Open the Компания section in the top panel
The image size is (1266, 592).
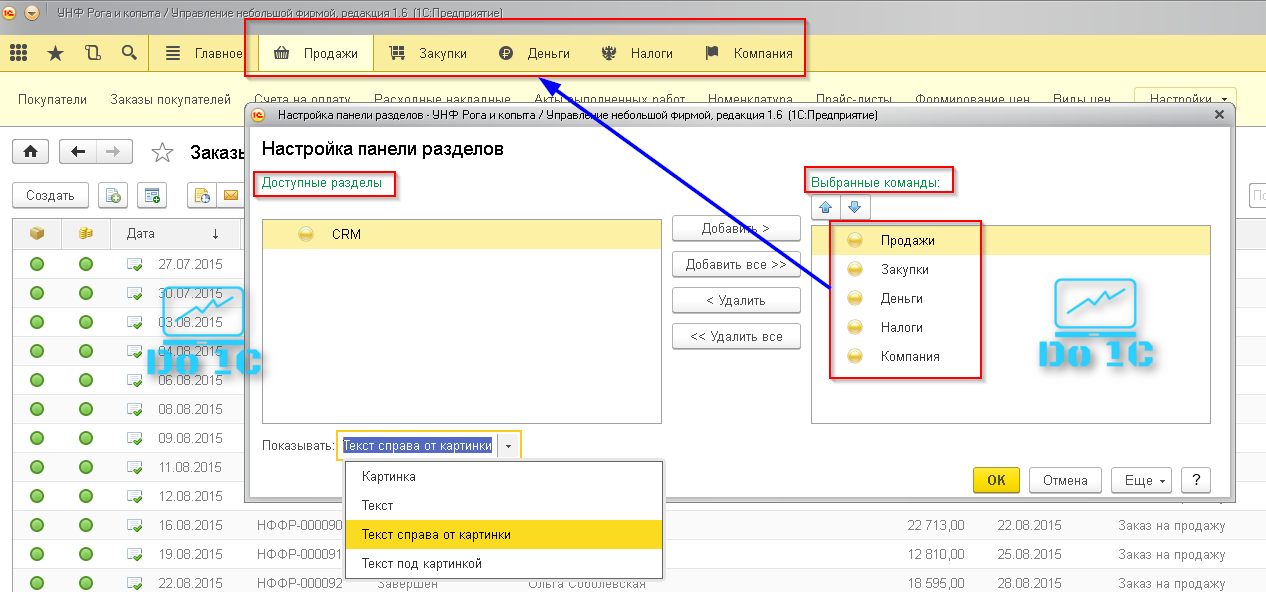pyautogui.click(x=749, y=53)
